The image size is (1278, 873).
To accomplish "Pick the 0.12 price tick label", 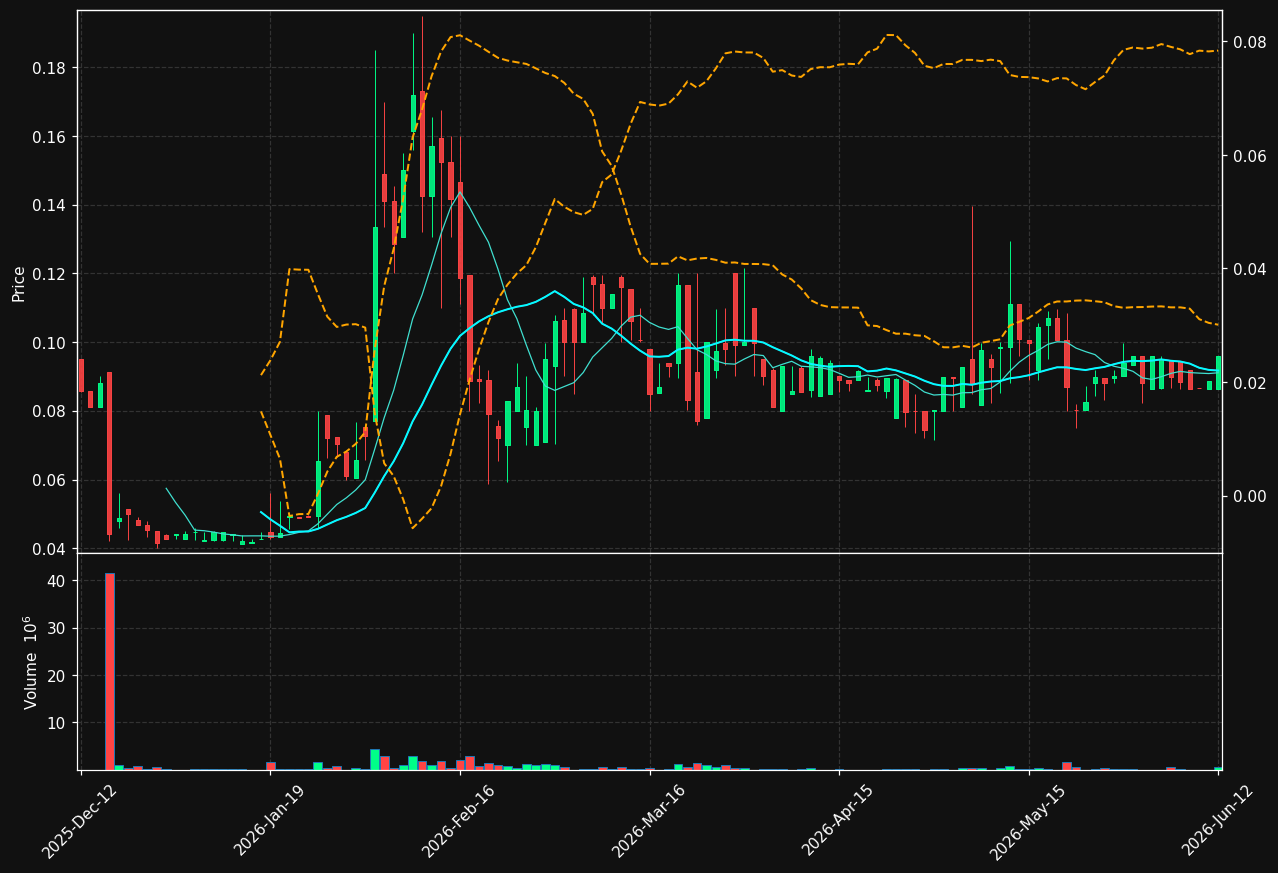I will 50,274.
